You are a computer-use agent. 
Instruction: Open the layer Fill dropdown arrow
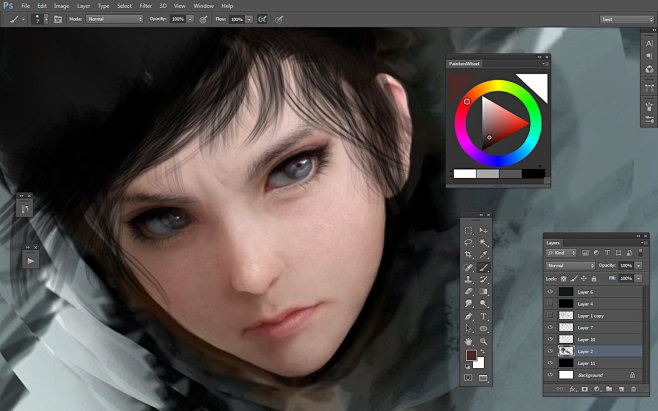click(x=639, y=278)
